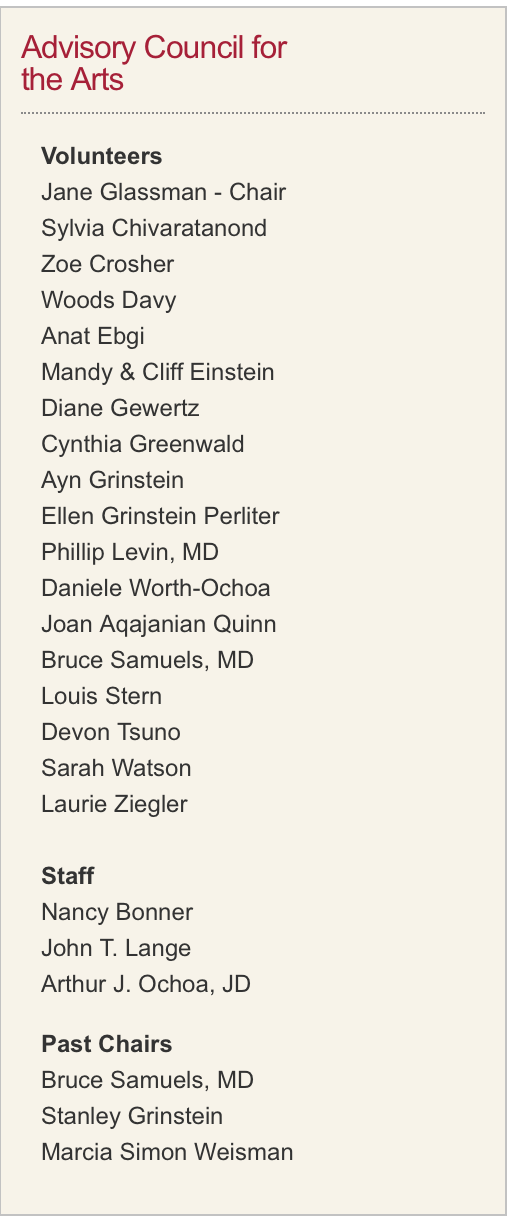Screen dimensions: 510x1216
Task: Click the Past Chairs heading
Action: point(107,1044)
